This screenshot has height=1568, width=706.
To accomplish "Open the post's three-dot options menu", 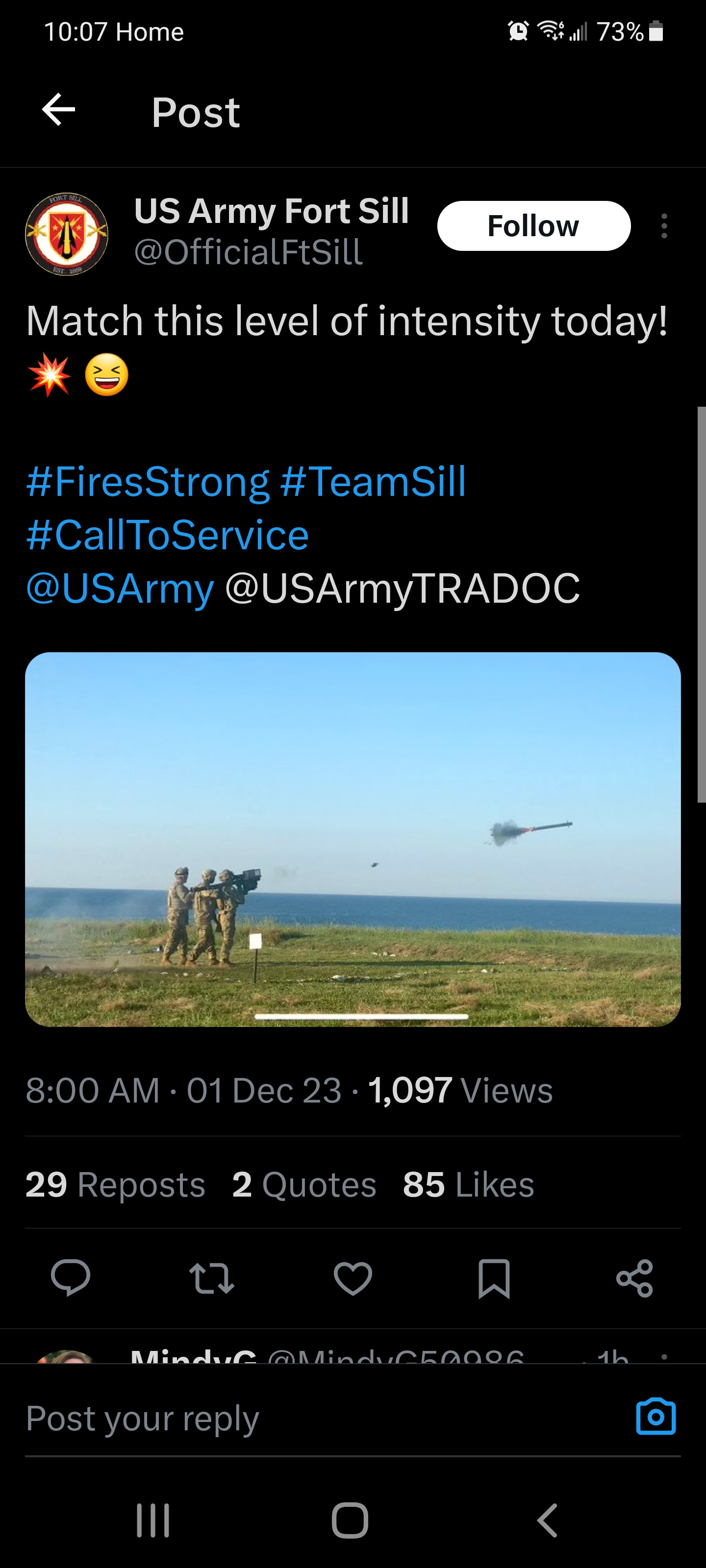I will [664, 226].
